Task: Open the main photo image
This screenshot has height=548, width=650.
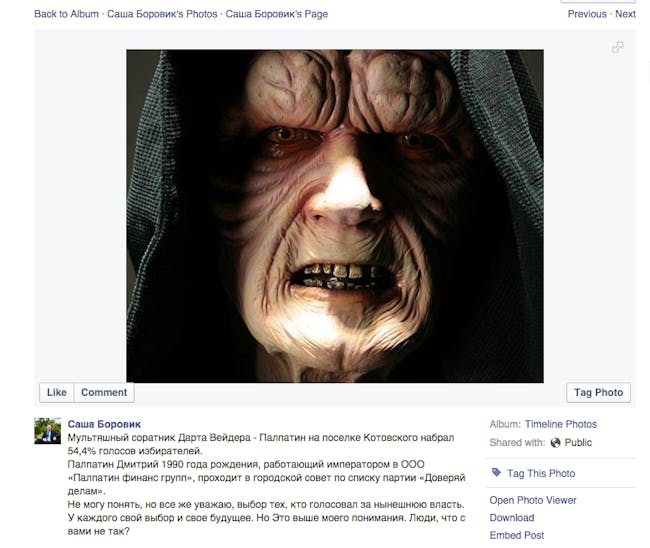Action: click(x=335, y=216)
